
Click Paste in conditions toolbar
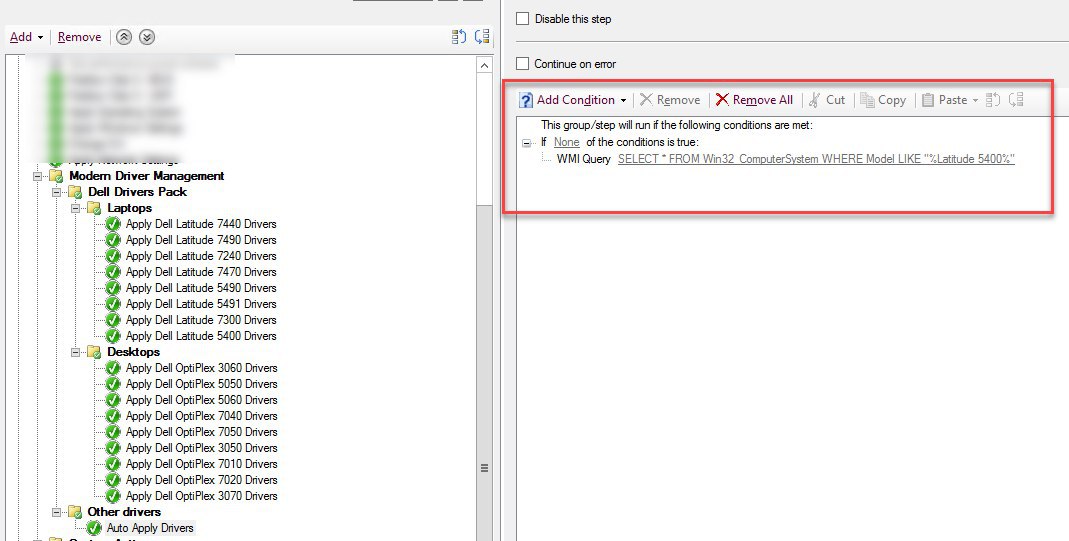point(944,100)
